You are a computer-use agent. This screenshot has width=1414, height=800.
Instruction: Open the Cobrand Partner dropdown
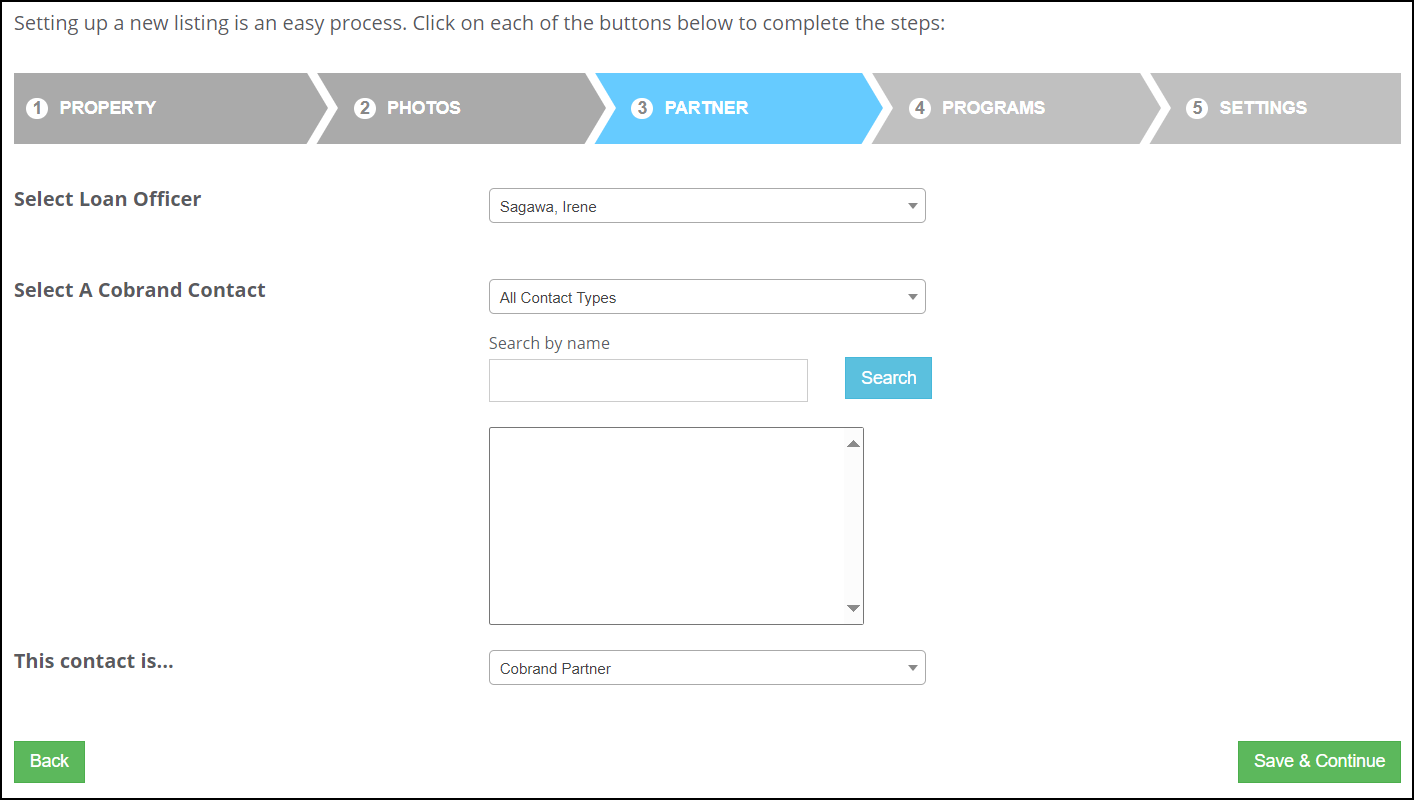pyautogui.click(x=707, y=668)
